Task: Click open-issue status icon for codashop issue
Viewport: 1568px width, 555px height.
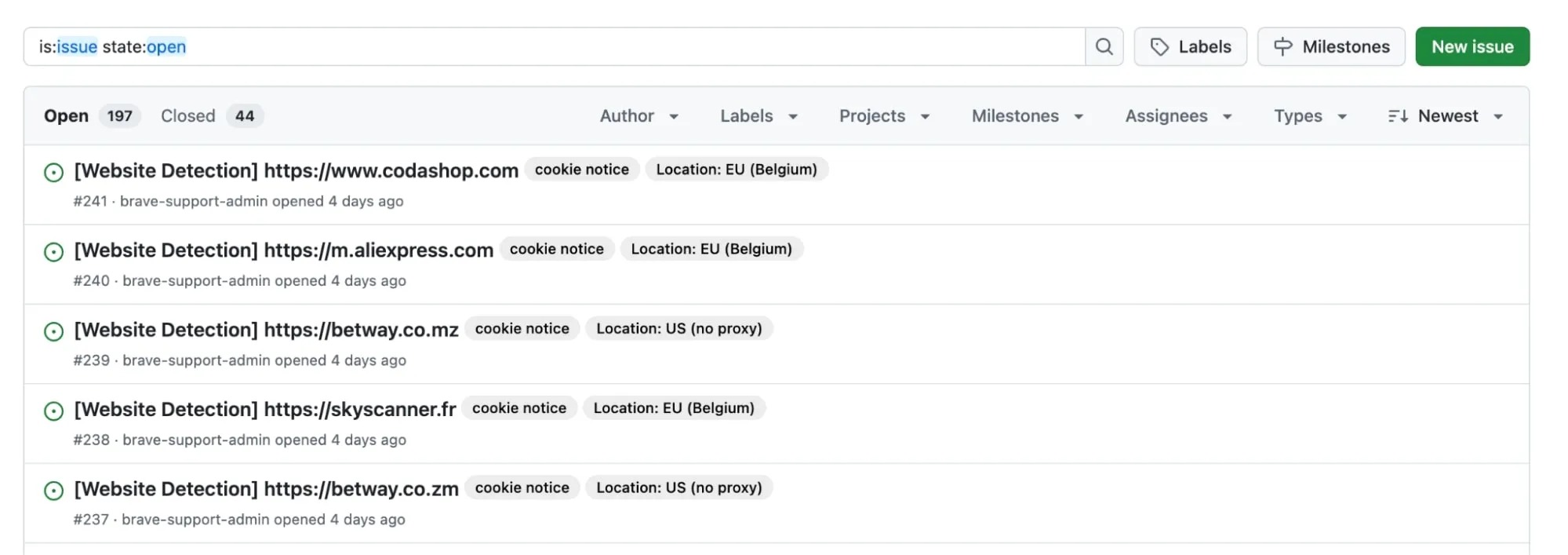Action: [53, 173]
